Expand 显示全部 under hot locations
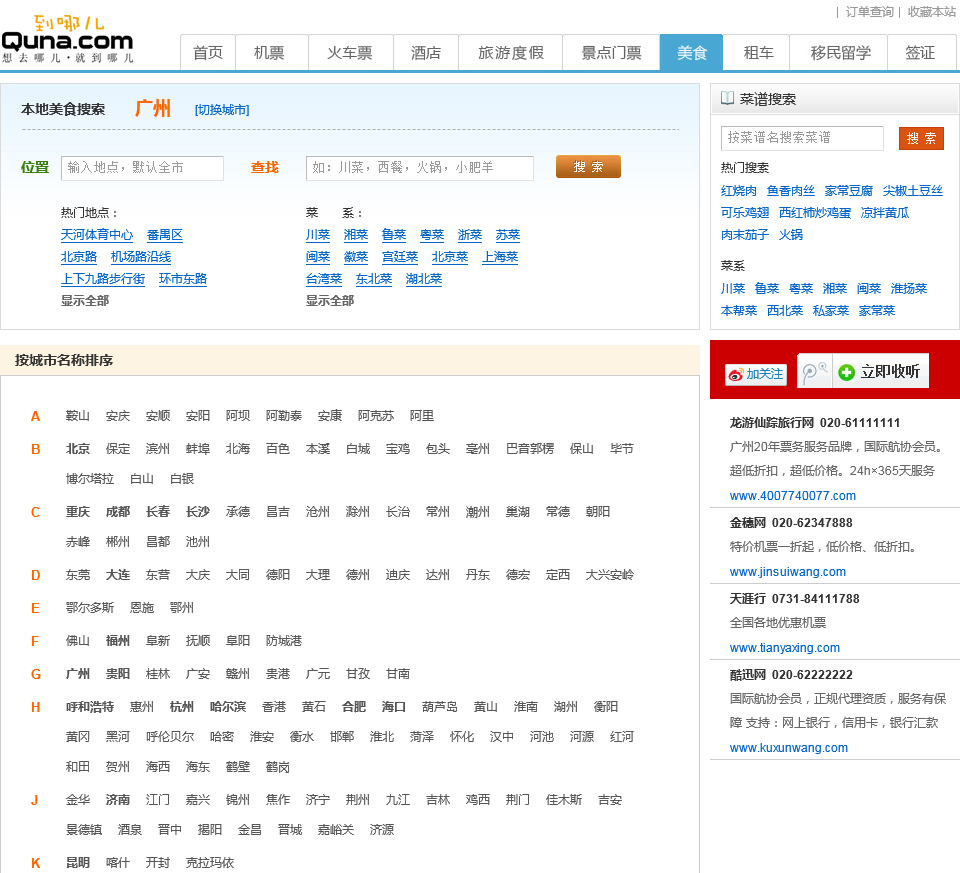This screenshot has width=960, height=873. click(x=85, y=301)
